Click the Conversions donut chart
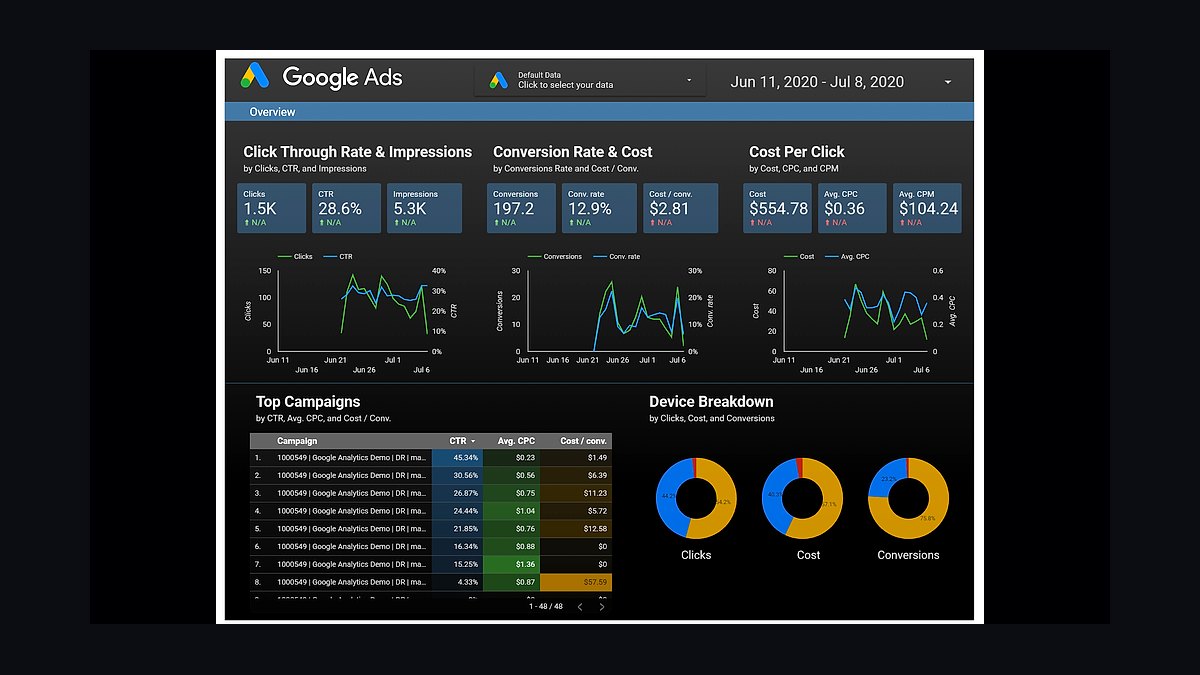Image resolution: width=1200 pixels, height=675 pixels. click(908, 497)
